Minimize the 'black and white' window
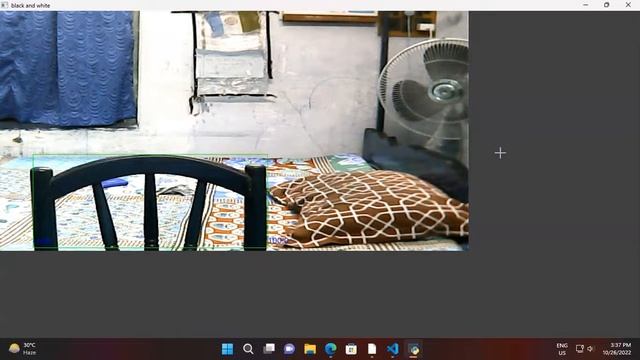Screen dimensions: 640x360 pos(586,5)
